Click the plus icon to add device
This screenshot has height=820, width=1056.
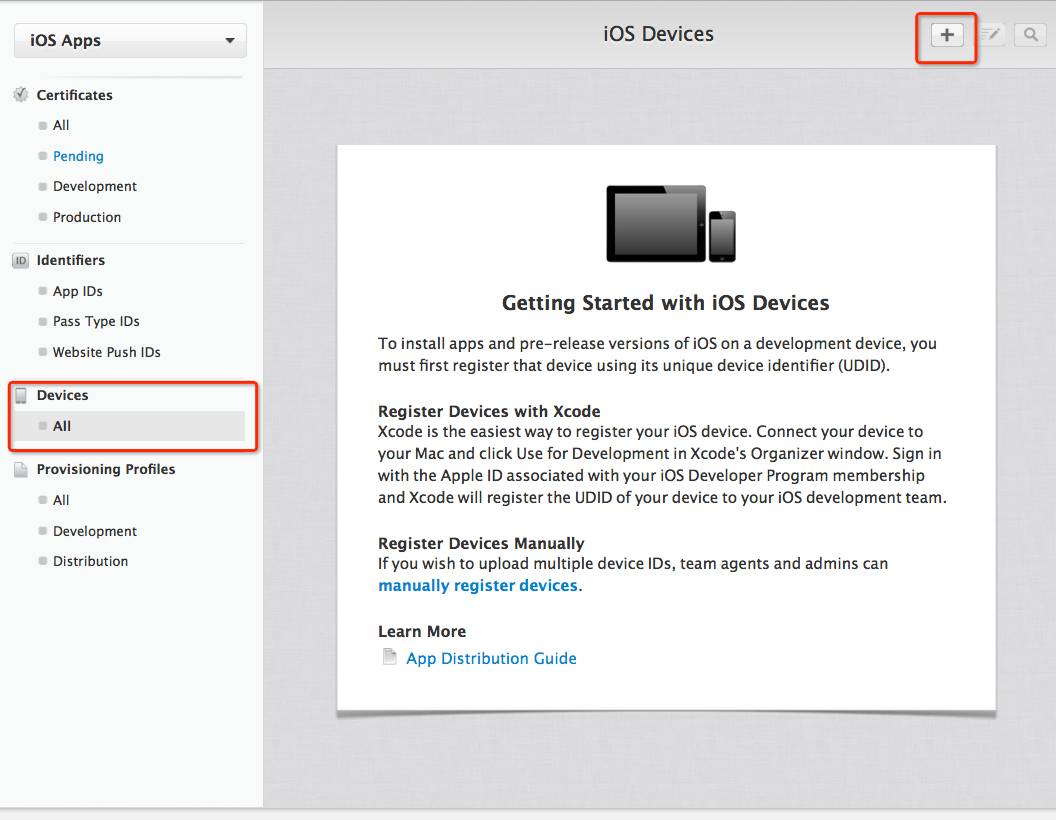[946, 35]
